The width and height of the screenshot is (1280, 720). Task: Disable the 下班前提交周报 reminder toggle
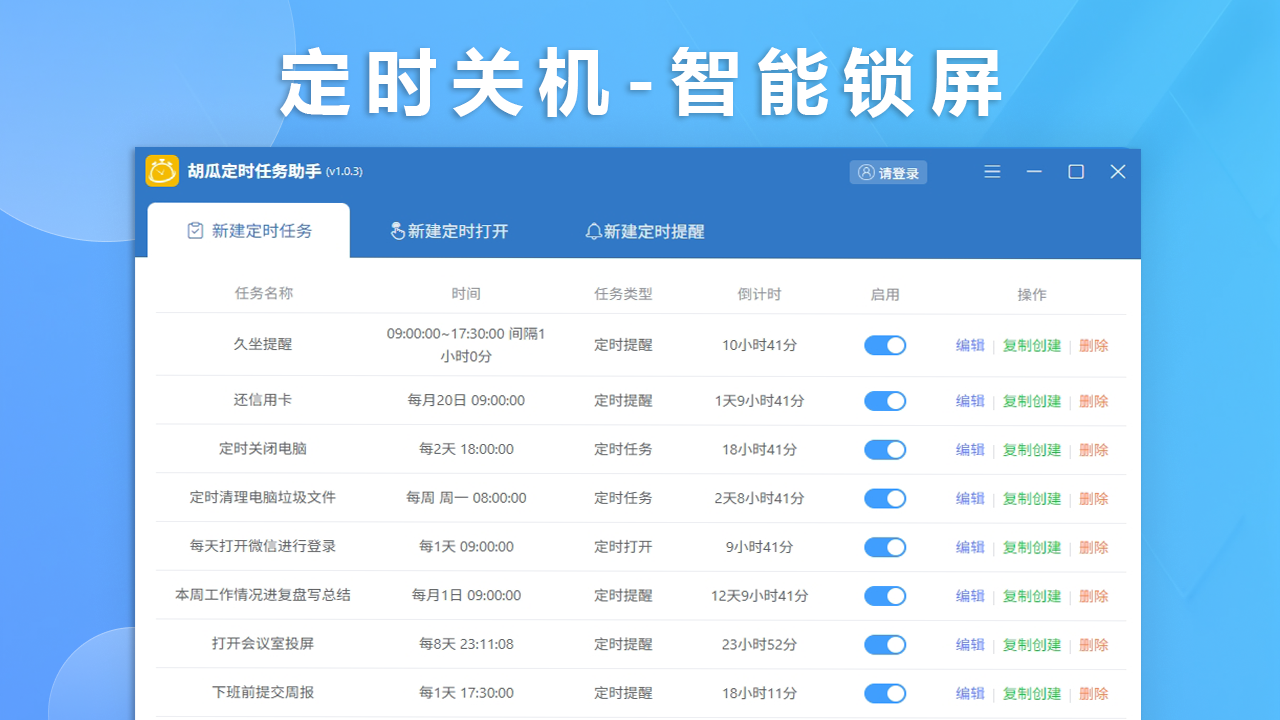[884, 693]
